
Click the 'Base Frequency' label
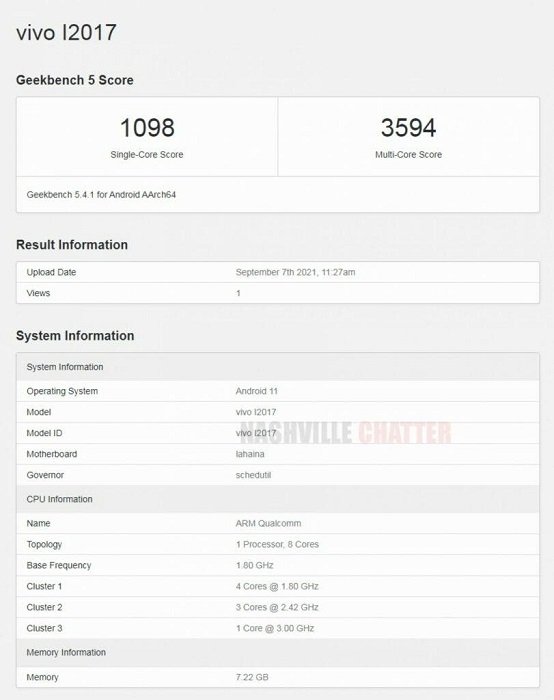(x=59, y=565)
